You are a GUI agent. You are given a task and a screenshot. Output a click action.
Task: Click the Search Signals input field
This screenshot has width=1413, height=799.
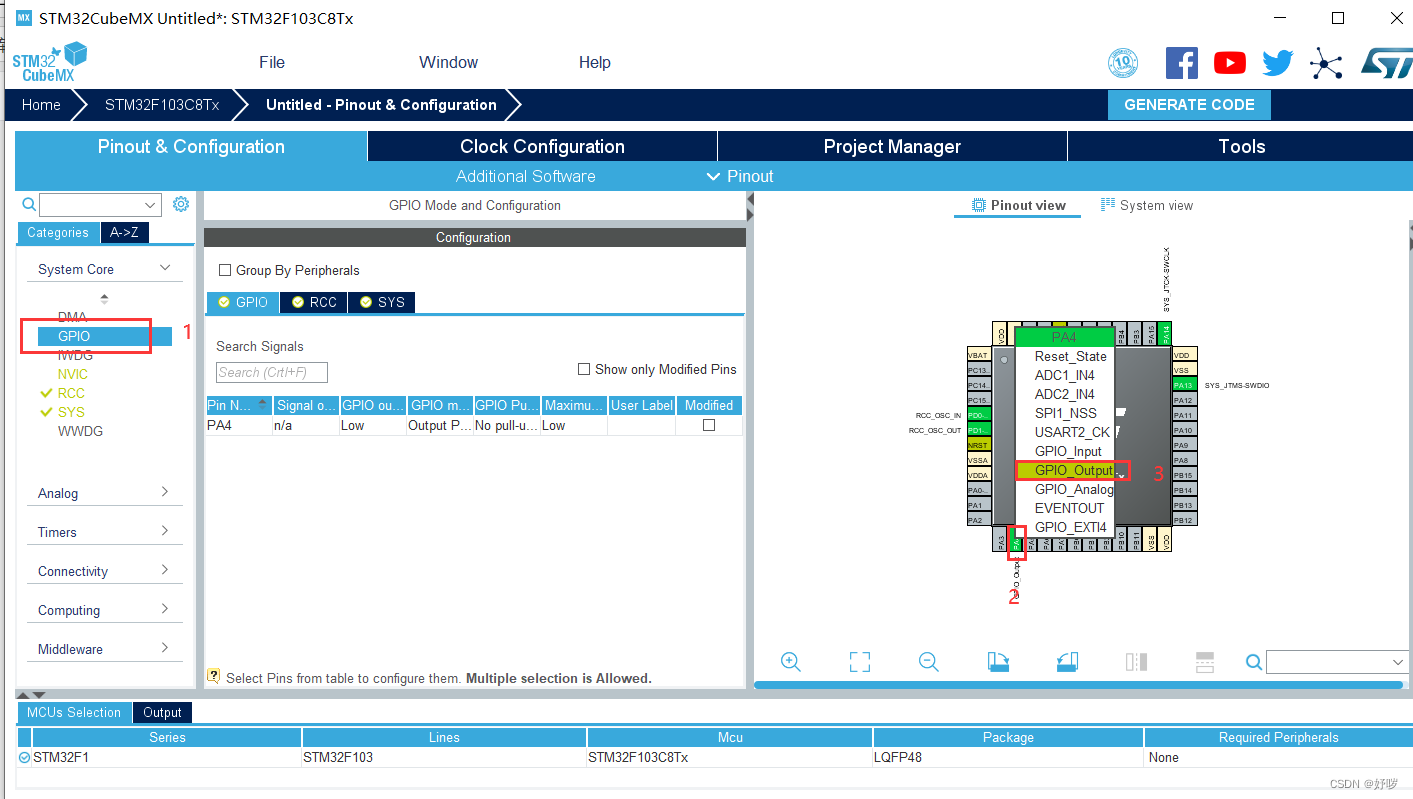(272, 372)
